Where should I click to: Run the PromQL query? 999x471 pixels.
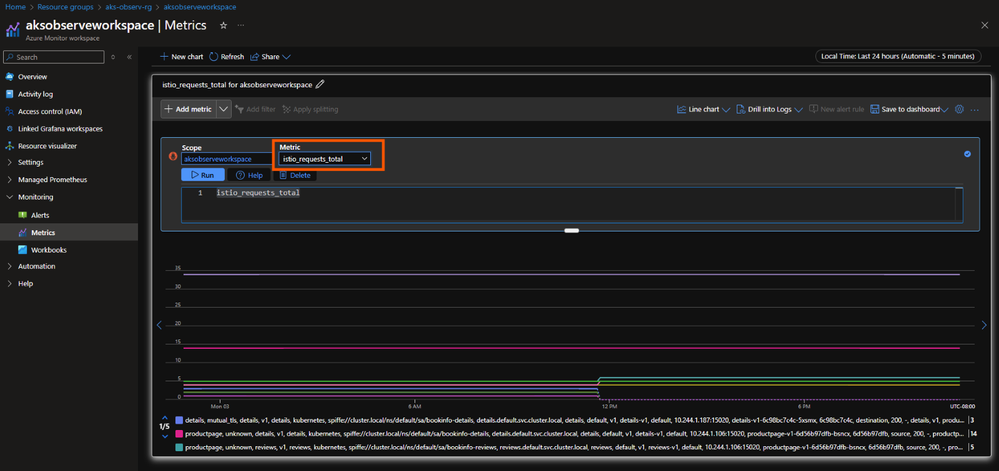[x=203, y=175]
